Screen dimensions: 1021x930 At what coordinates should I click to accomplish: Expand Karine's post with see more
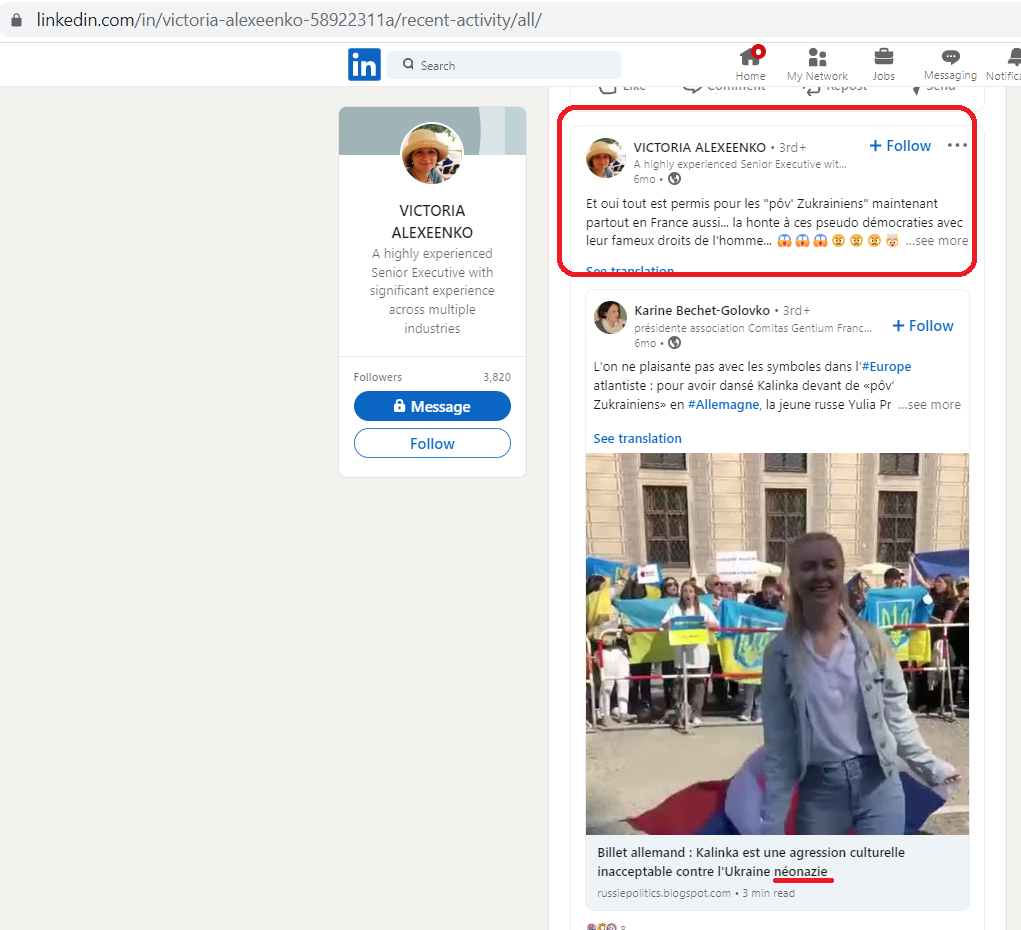pyautogui.click(x=930, y=404)
